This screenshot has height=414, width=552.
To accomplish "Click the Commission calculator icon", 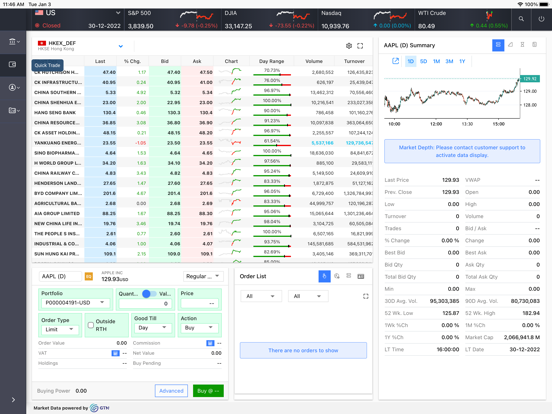I will coord(210,343).
